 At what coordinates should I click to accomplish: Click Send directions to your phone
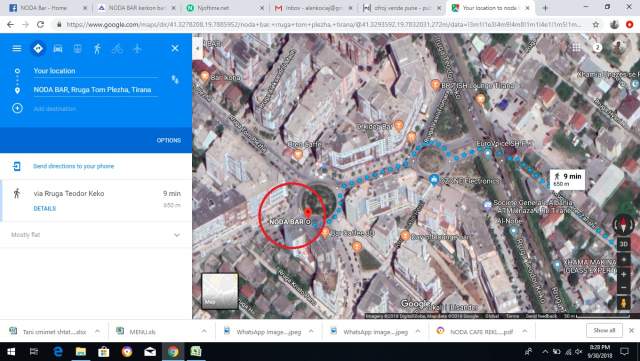tap(73, 166)
